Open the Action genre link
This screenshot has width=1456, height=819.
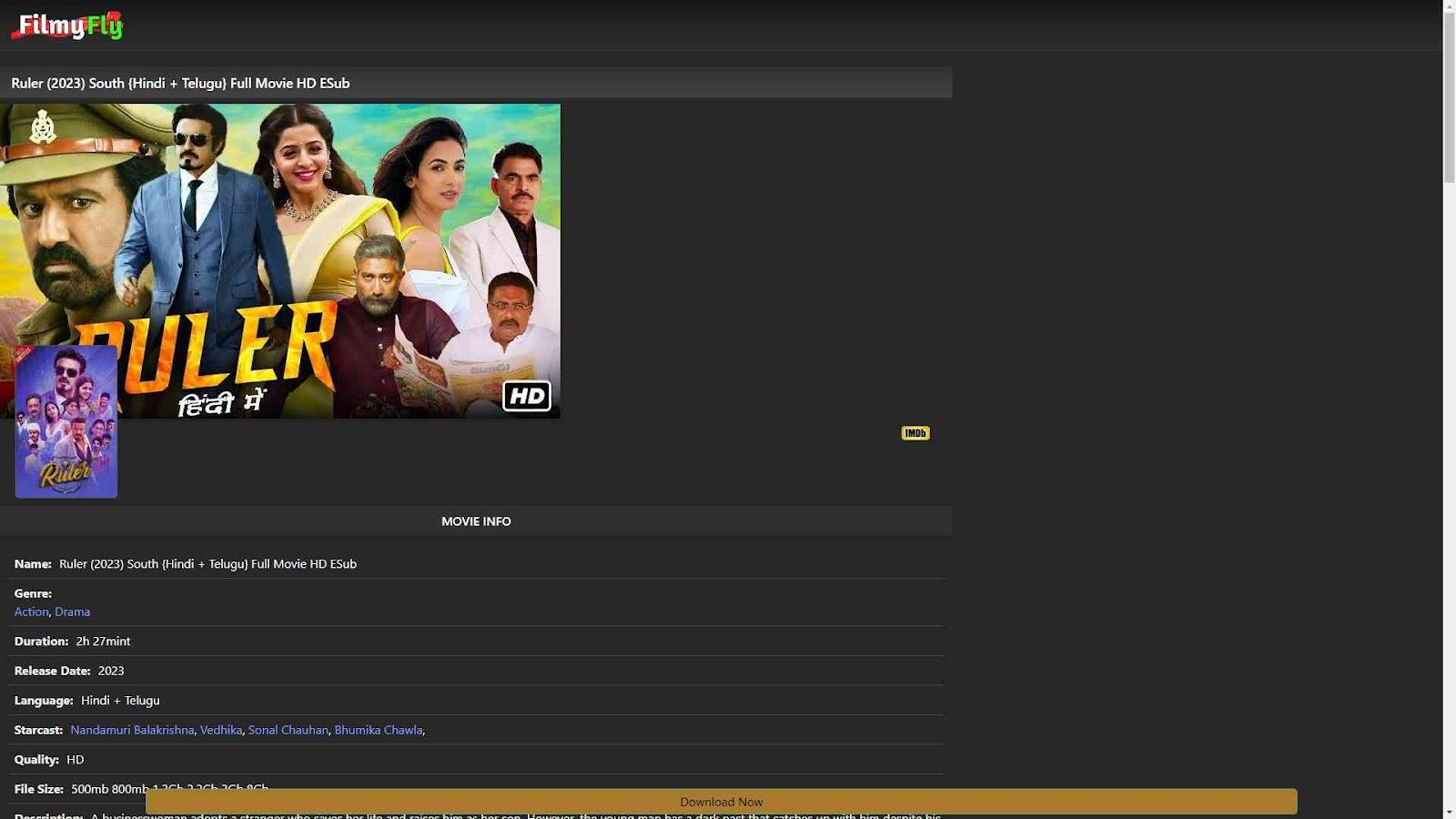point(31,612)
